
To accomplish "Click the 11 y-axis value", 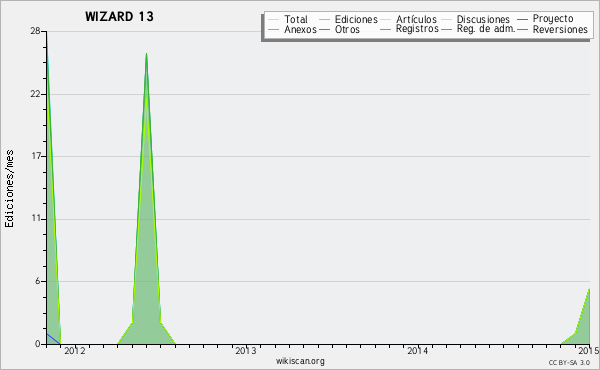I will click(36, 218).
